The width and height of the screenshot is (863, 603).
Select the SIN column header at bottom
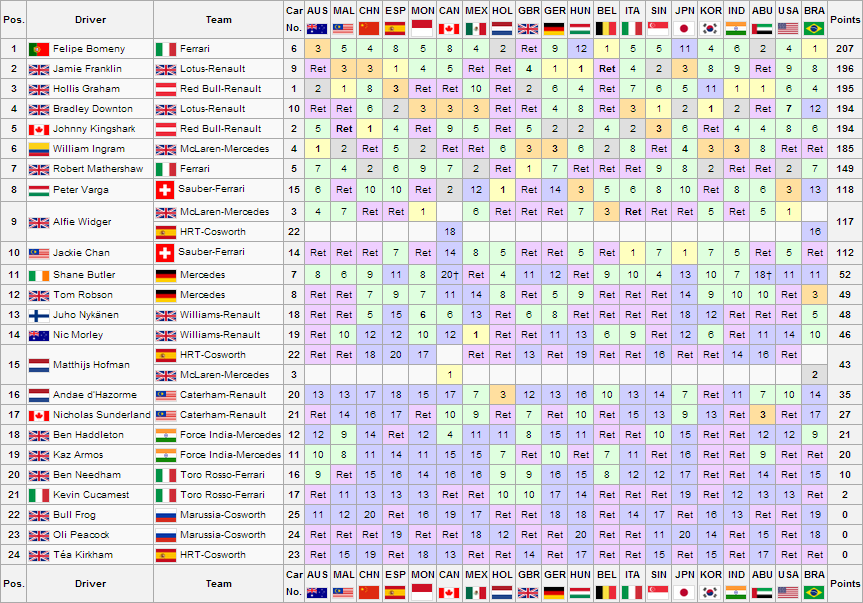tap(658, 574)
